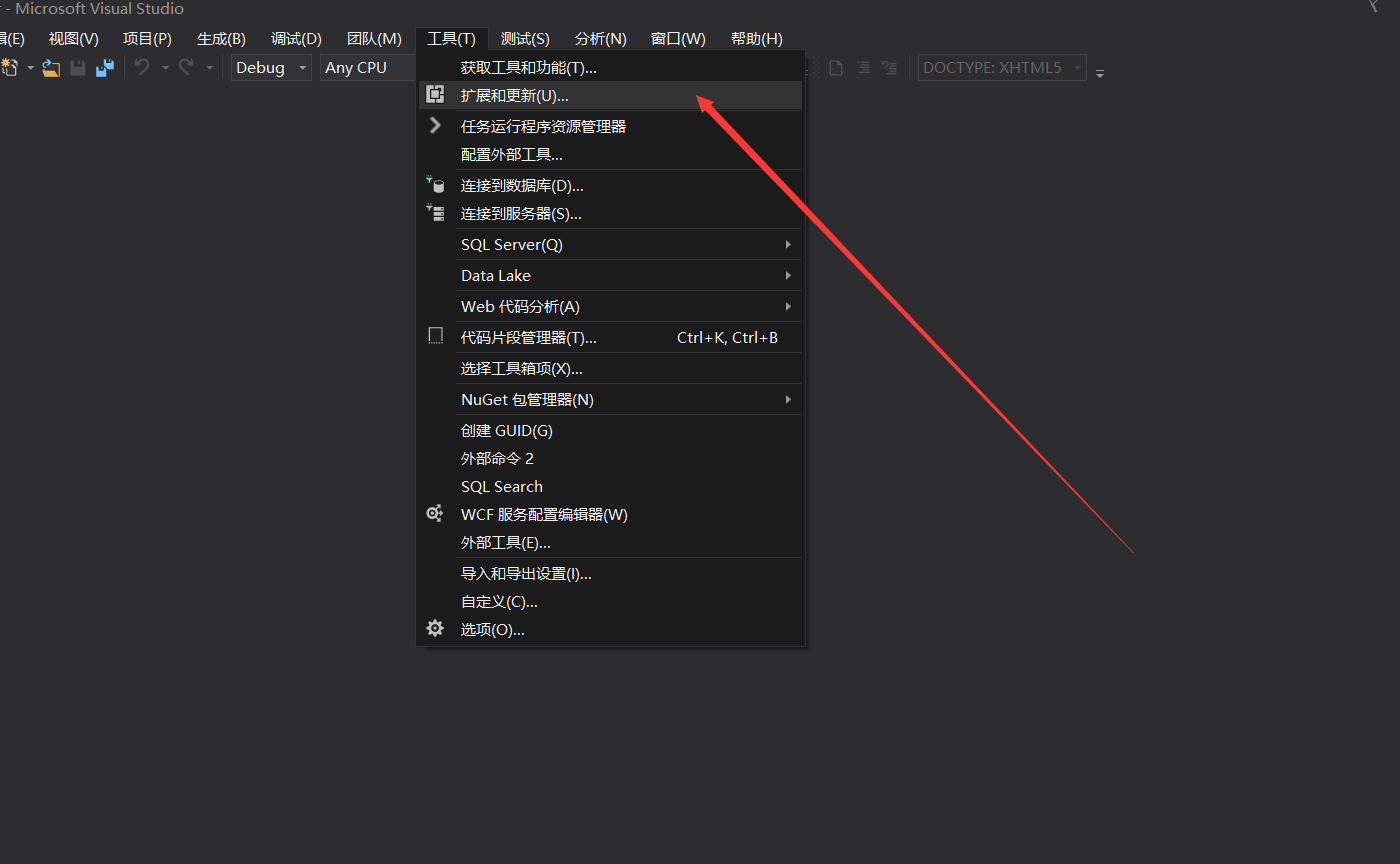This screenshot has height=864, width=1400.
Task: Open the Redo history dropdown arrow
Action: [209, 68]
